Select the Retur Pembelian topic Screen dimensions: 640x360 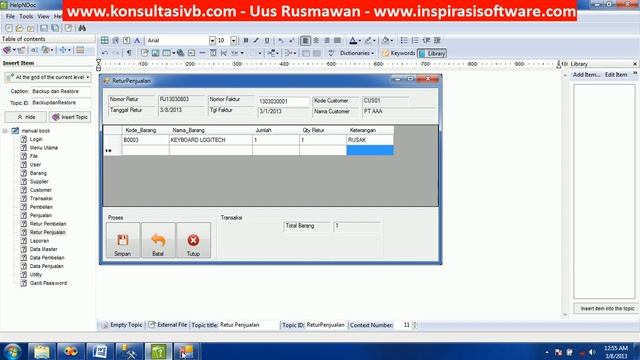pyautogui.click(x=48, y=224)
